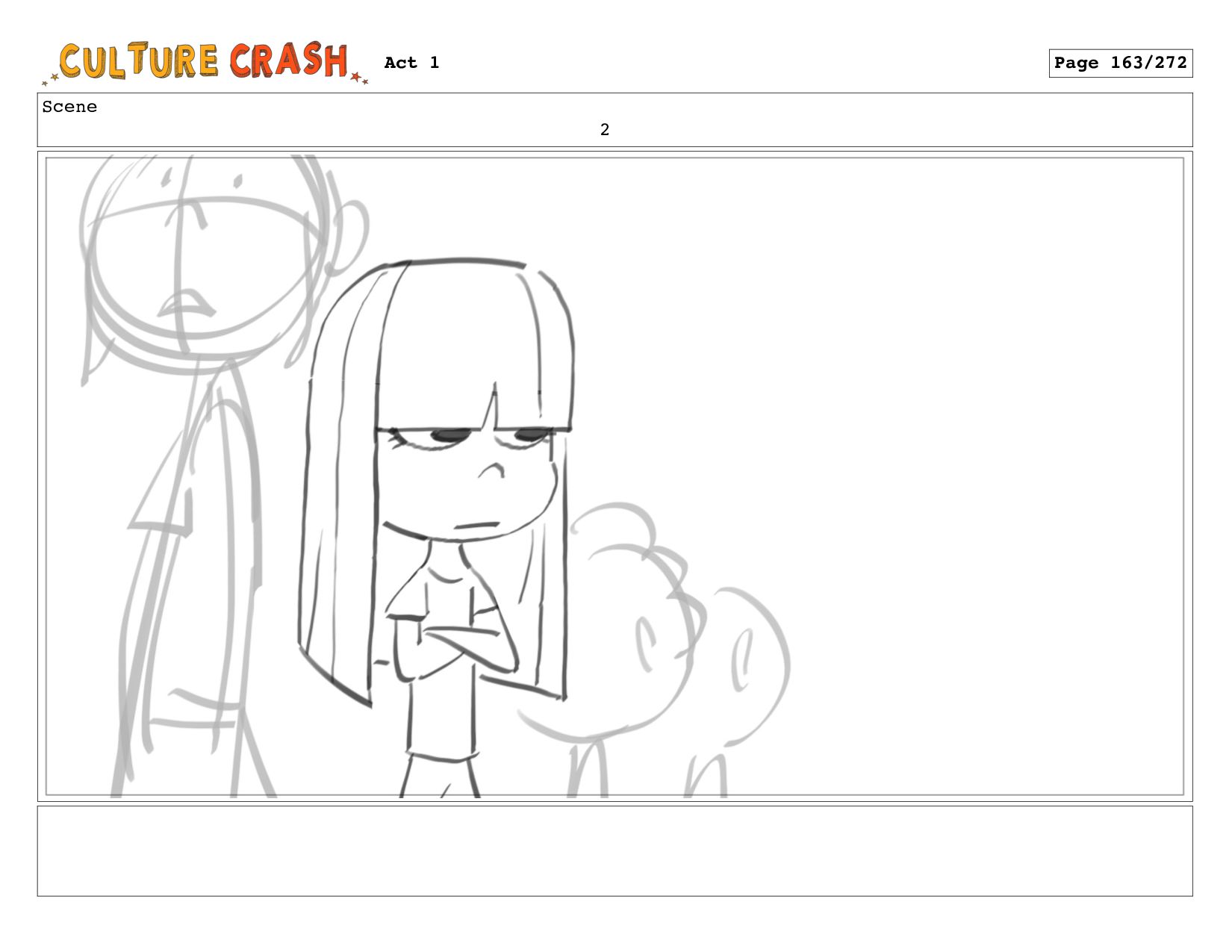This screenshot has height=952, width=1232.
Task: Click the empty notes box below panel
Action: pos(615,850)
